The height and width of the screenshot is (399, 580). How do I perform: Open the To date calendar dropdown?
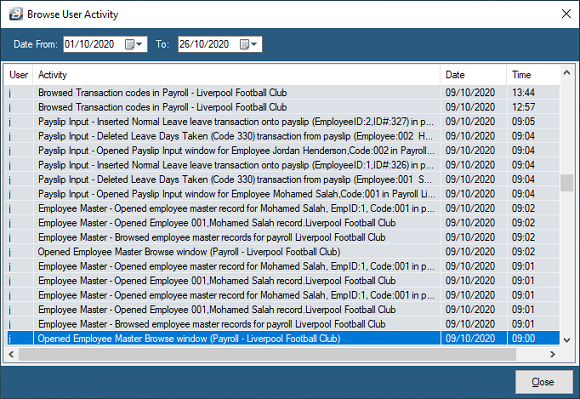[249, 44]
